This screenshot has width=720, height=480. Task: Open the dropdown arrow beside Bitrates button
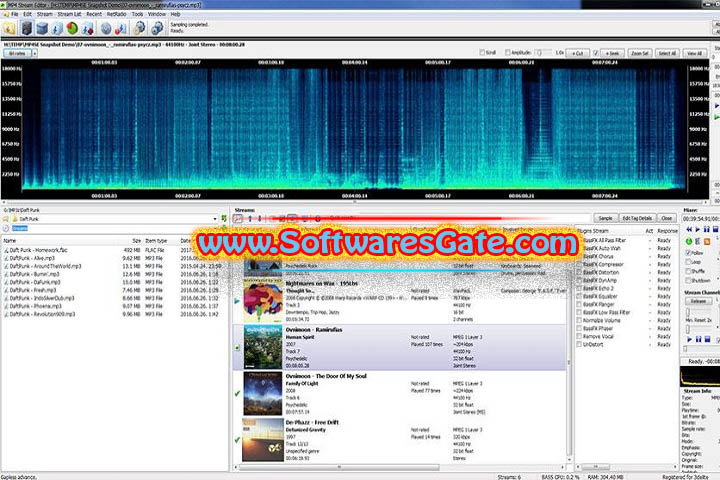(34, 53)
